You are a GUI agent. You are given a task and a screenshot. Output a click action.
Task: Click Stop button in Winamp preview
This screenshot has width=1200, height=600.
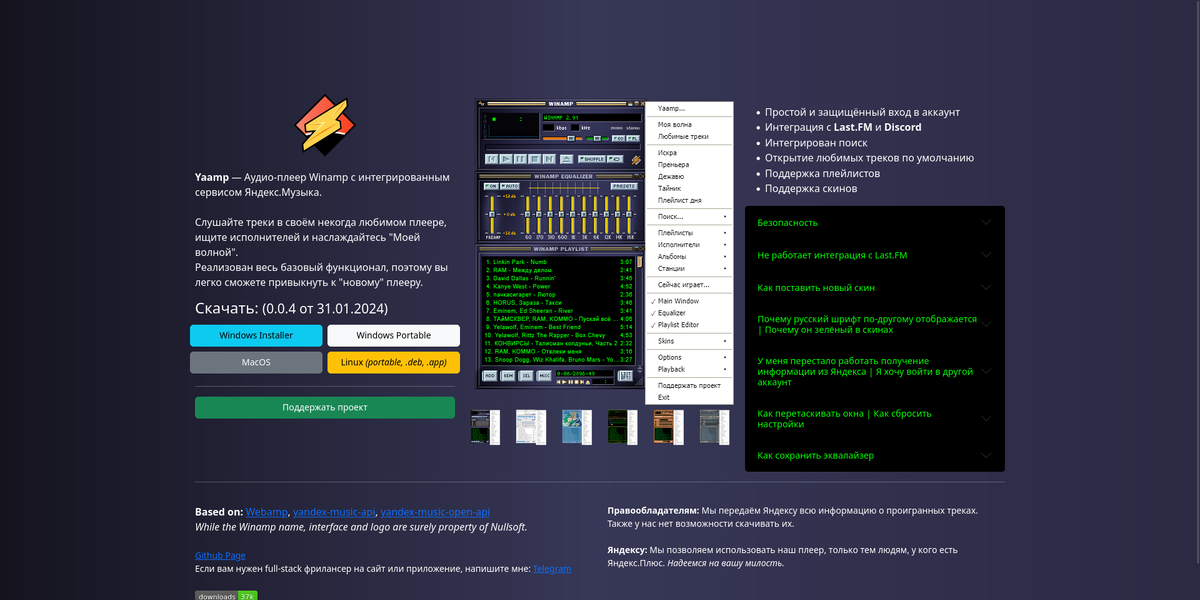click(534, 159)
